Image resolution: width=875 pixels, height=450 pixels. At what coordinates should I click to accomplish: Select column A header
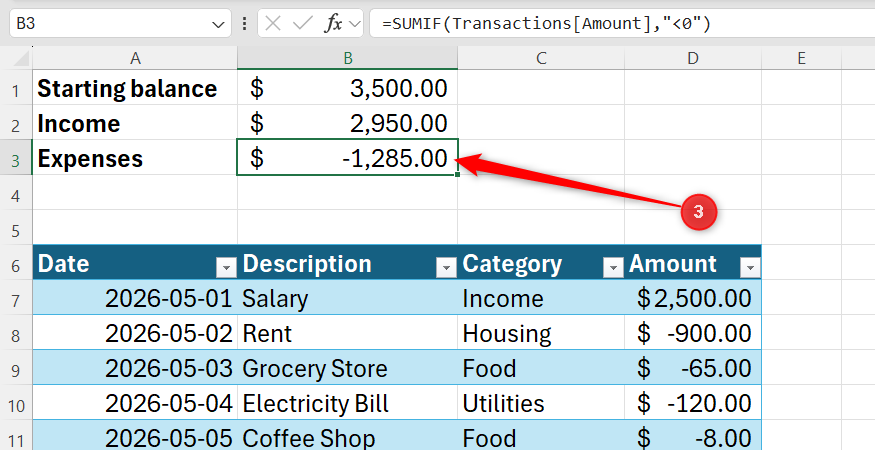coord(135,58)
